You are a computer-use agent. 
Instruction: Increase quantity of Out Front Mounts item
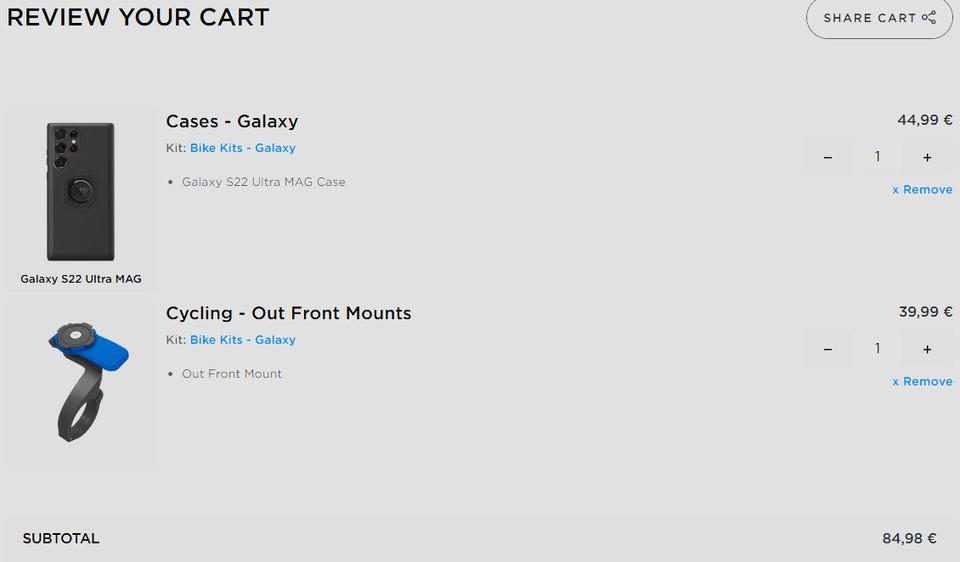(927, 349)
